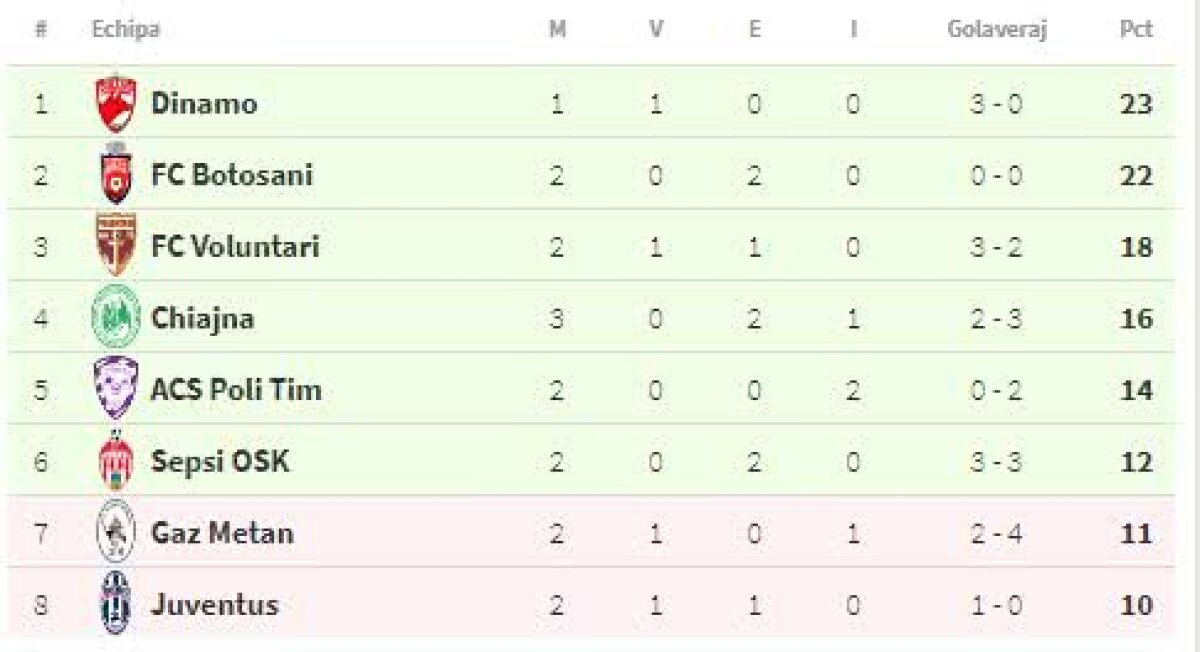
Task: Open the Gaz Metan team link
Action: (222, 532)
